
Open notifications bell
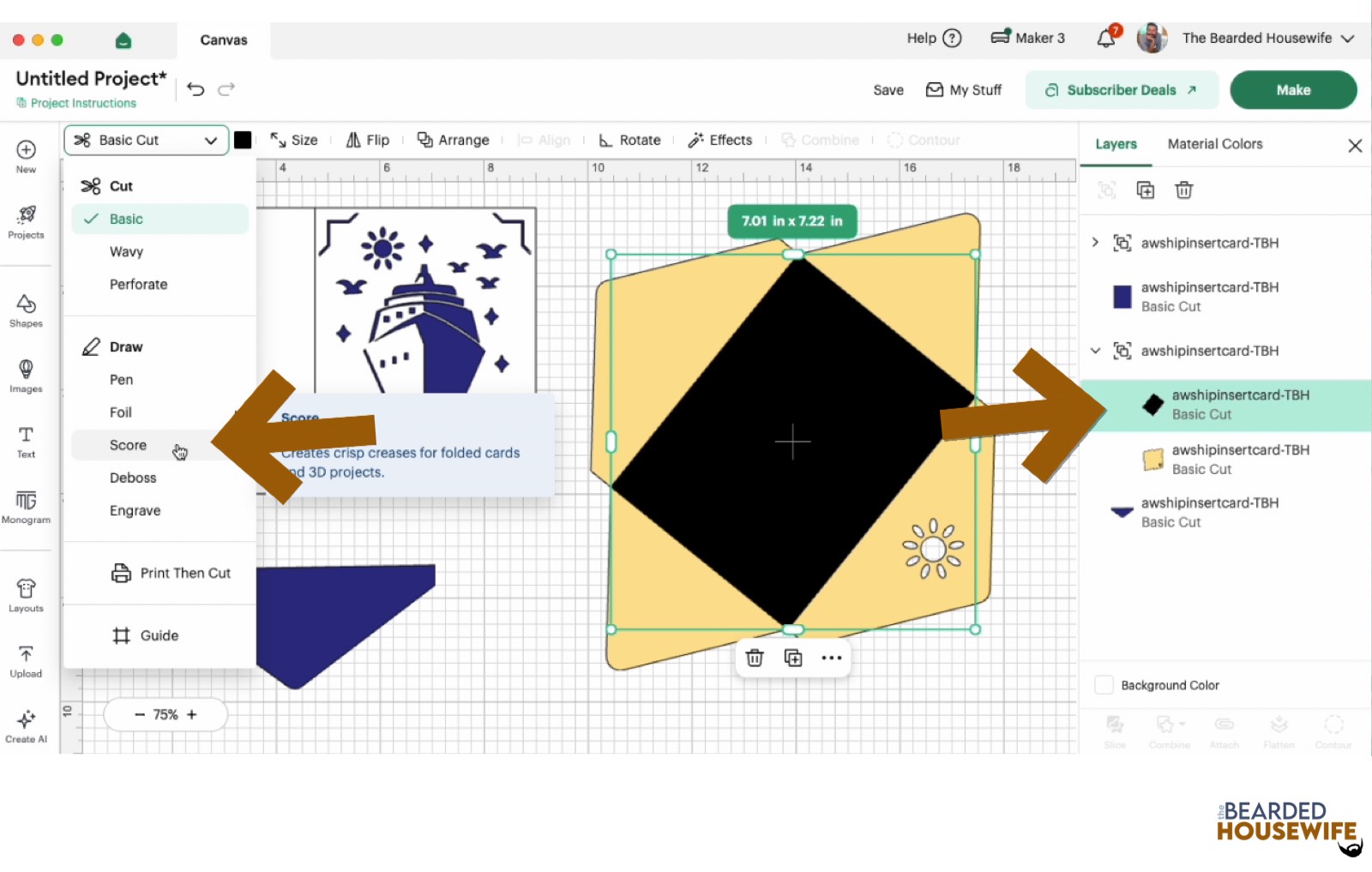[1108, 38]
